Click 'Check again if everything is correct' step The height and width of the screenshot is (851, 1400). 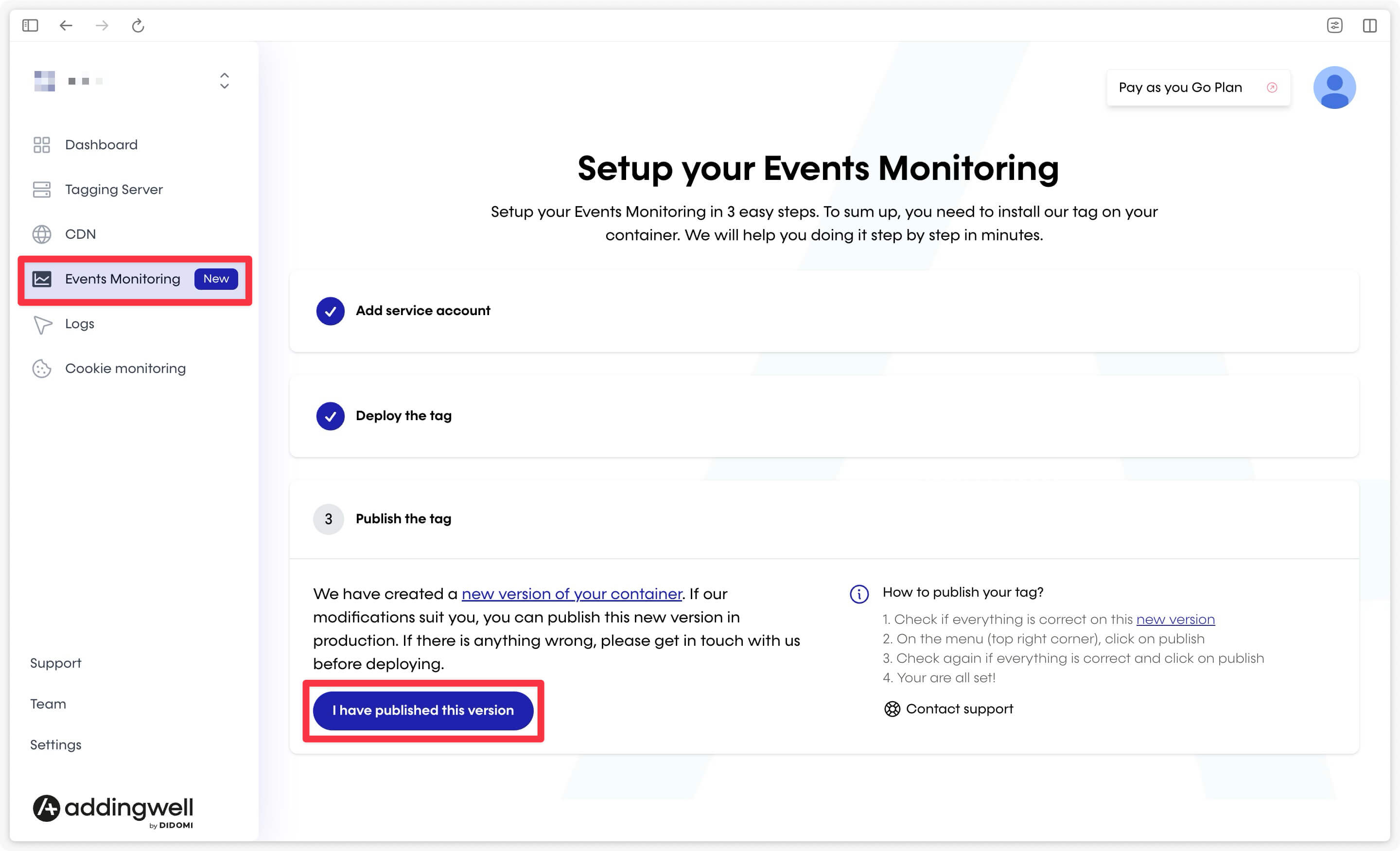[x=1073, y=658]
